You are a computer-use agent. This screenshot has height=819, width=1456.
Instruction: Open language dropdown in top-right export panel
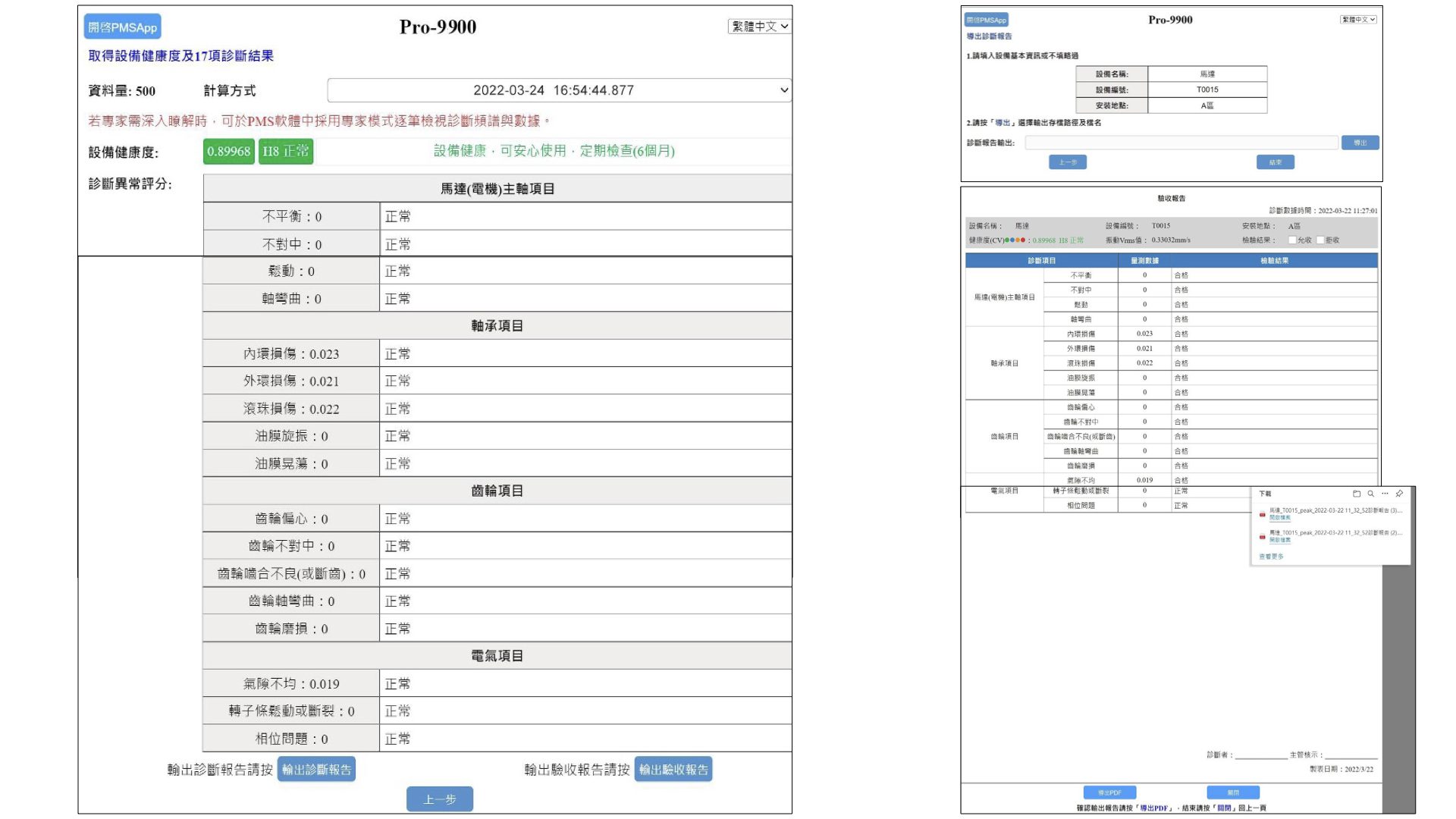(1358, 20)
